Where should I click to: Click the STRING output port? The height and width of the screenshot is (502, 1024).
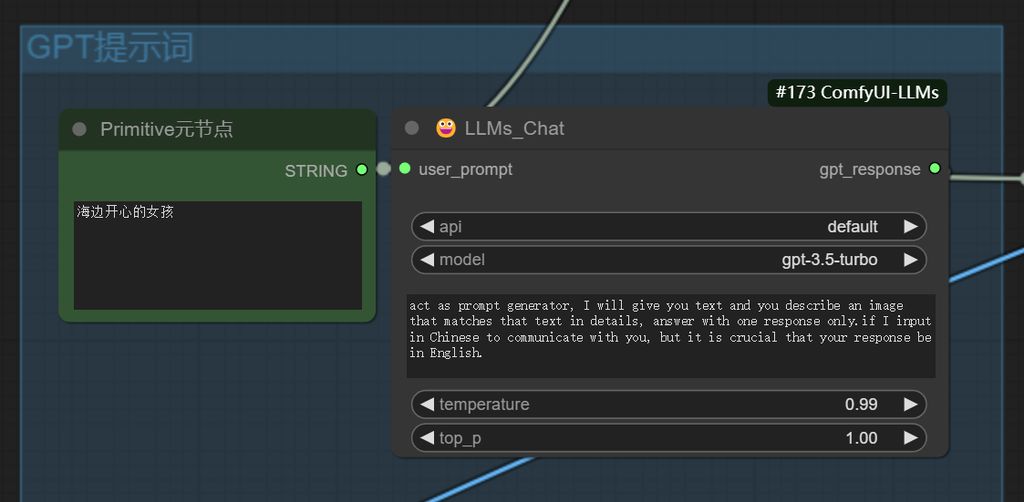[362, 170]
